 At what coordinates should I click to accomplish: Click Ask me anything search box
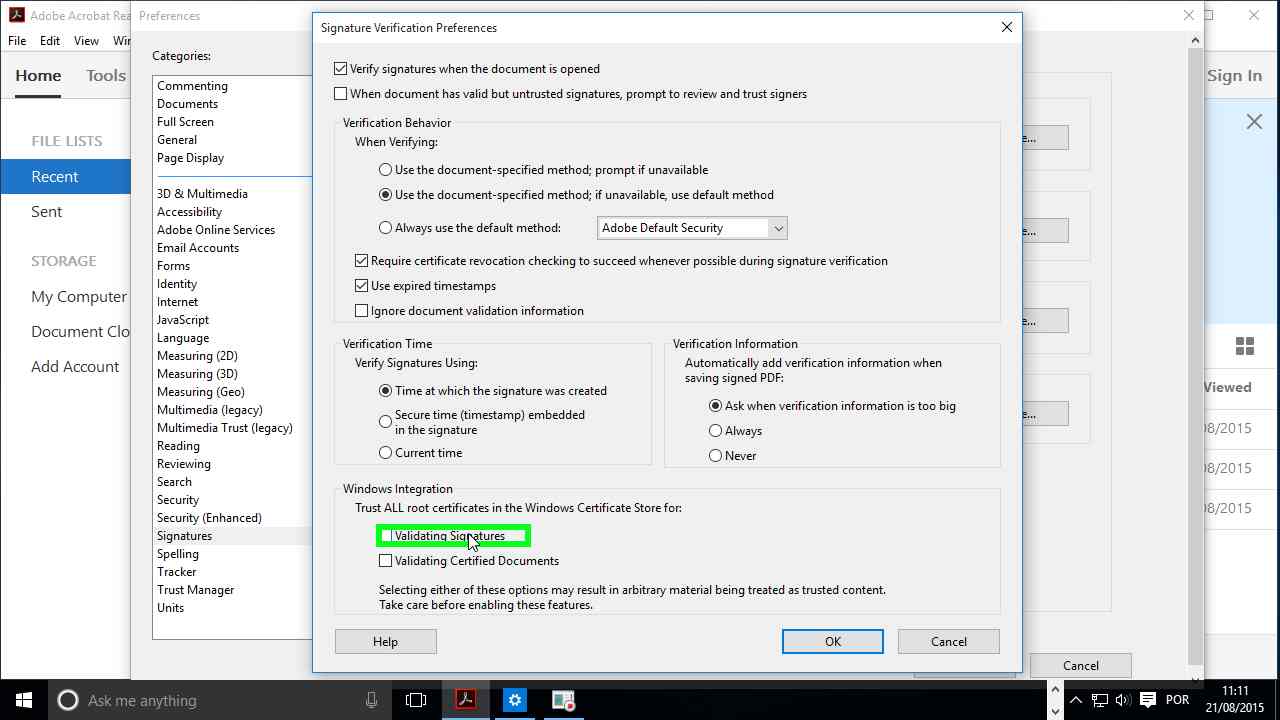tap(218, 700)
